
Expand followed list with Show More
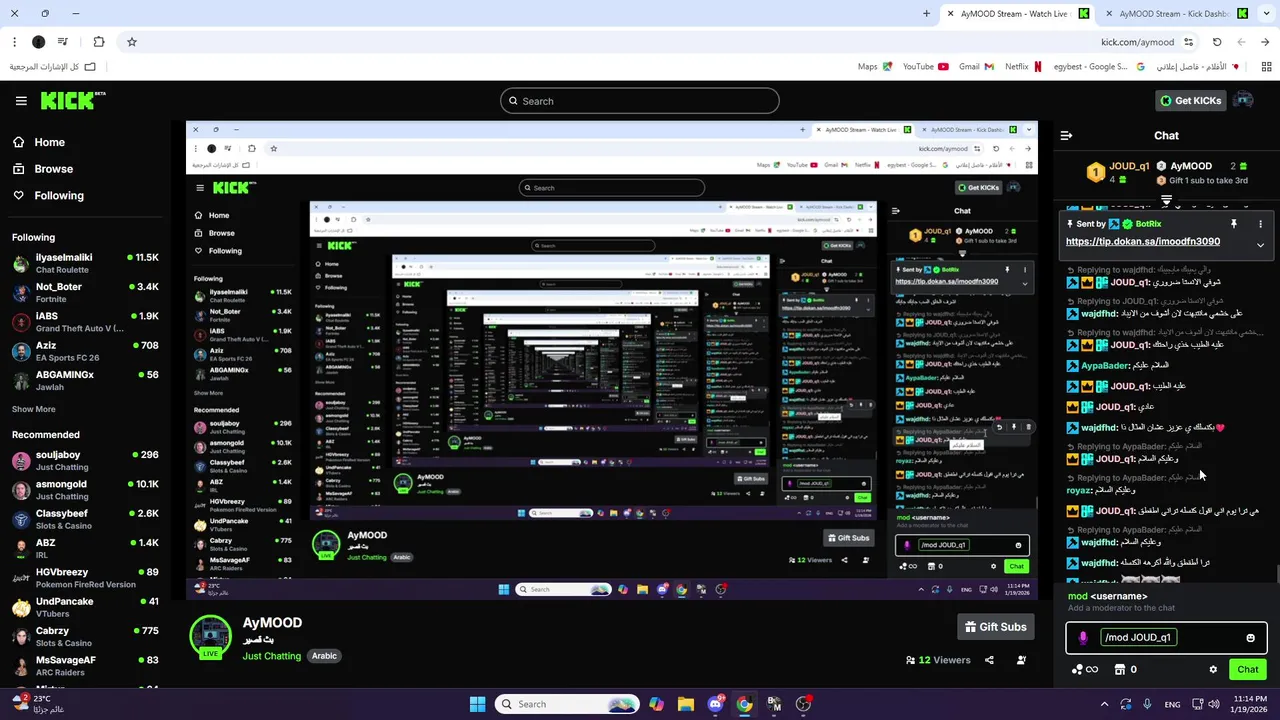point(34,409)
